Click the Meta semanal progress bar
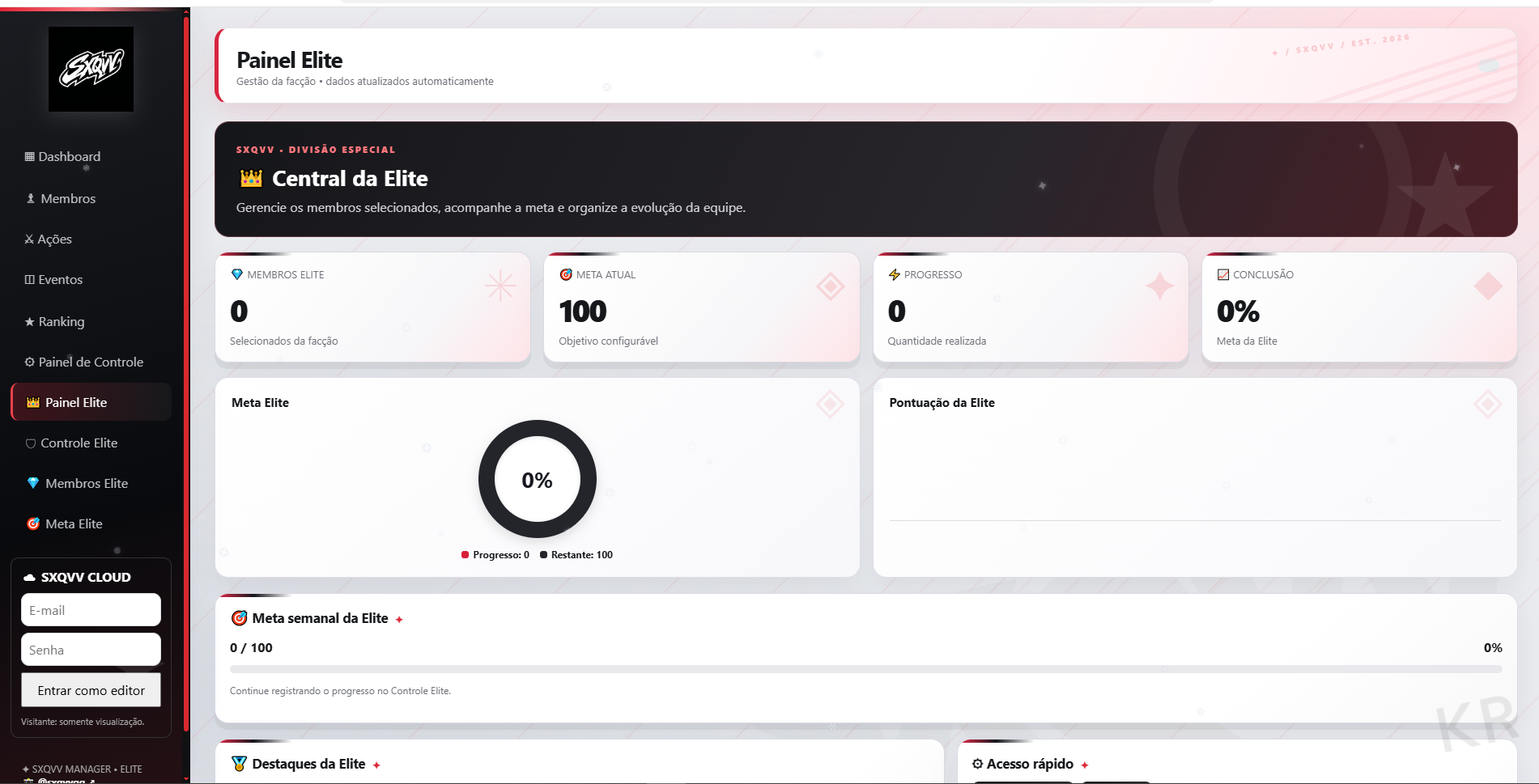The image size is (1539, 784). click(x=865, y=669)
